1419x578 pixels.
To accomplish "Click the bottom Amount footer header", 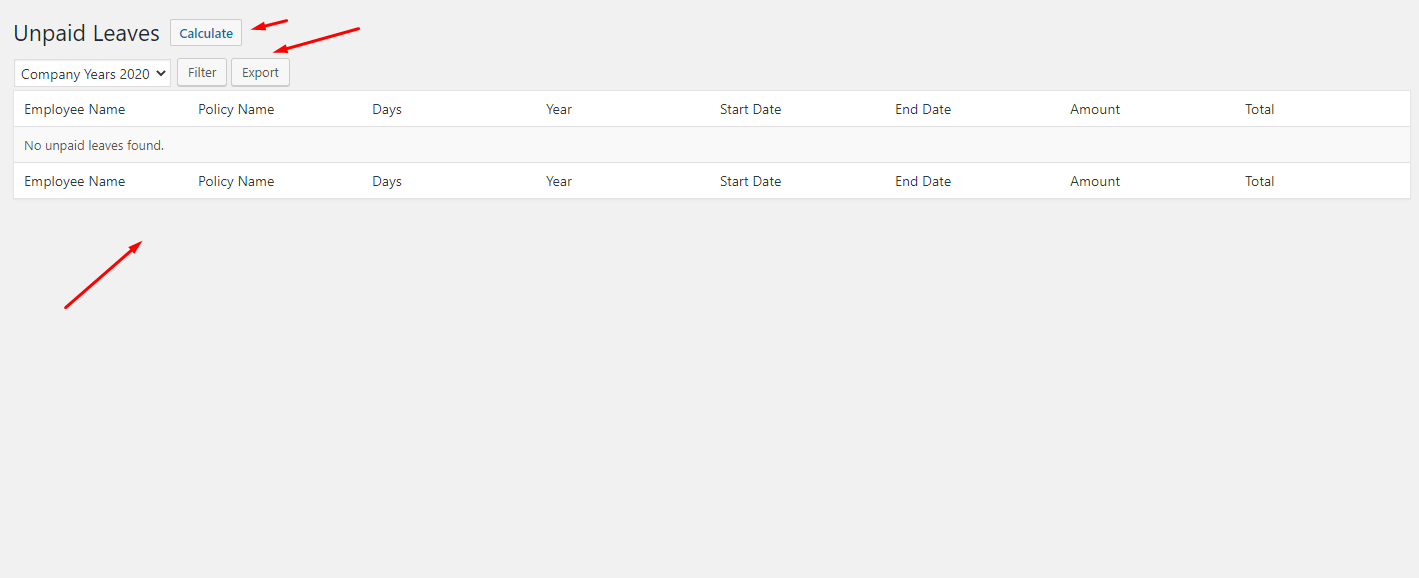I will pyautogui.click(x=1094, y=181).
